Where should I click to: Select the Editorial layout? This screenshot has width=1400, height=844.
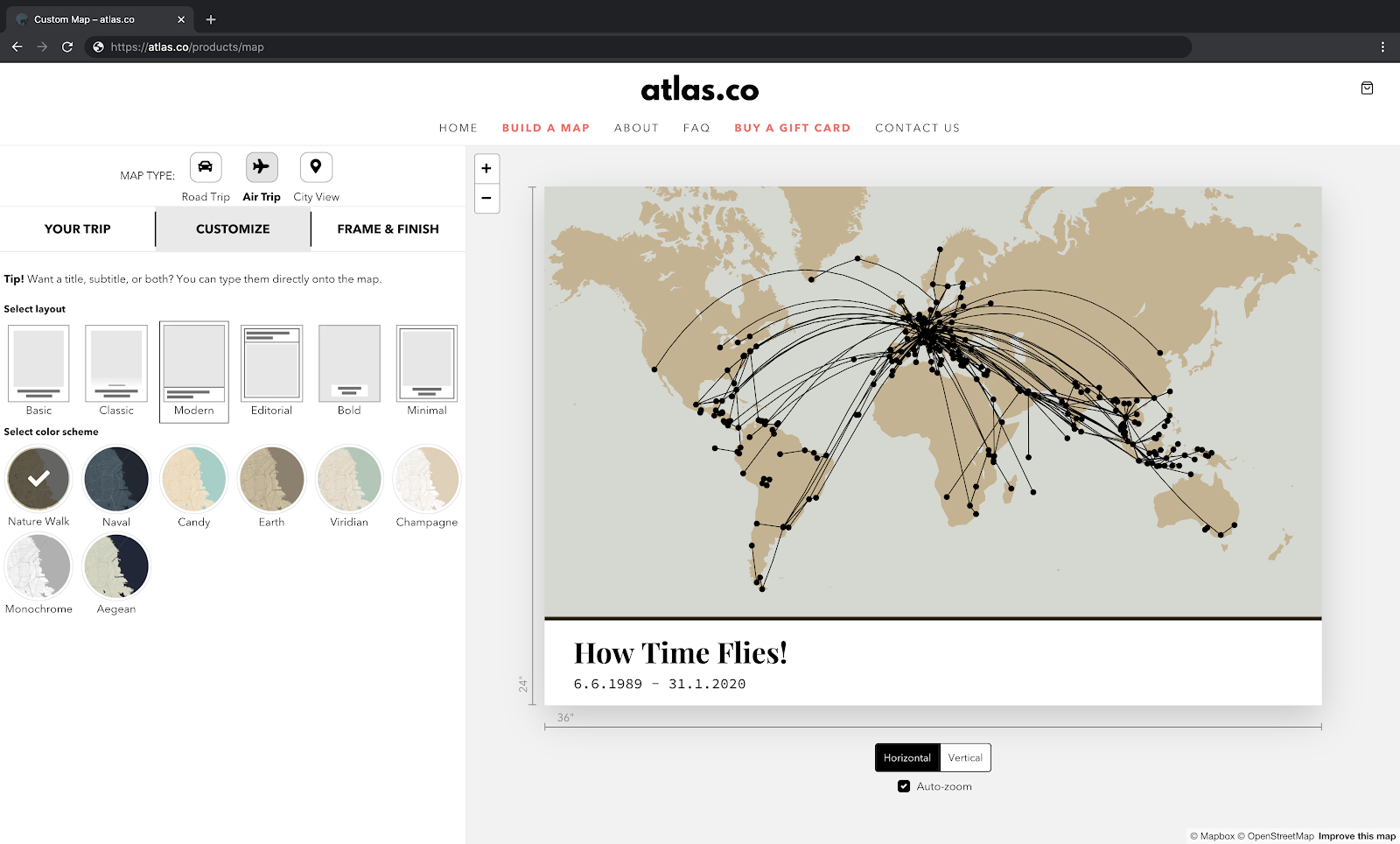pyautogui.click(x=271, y=362)
